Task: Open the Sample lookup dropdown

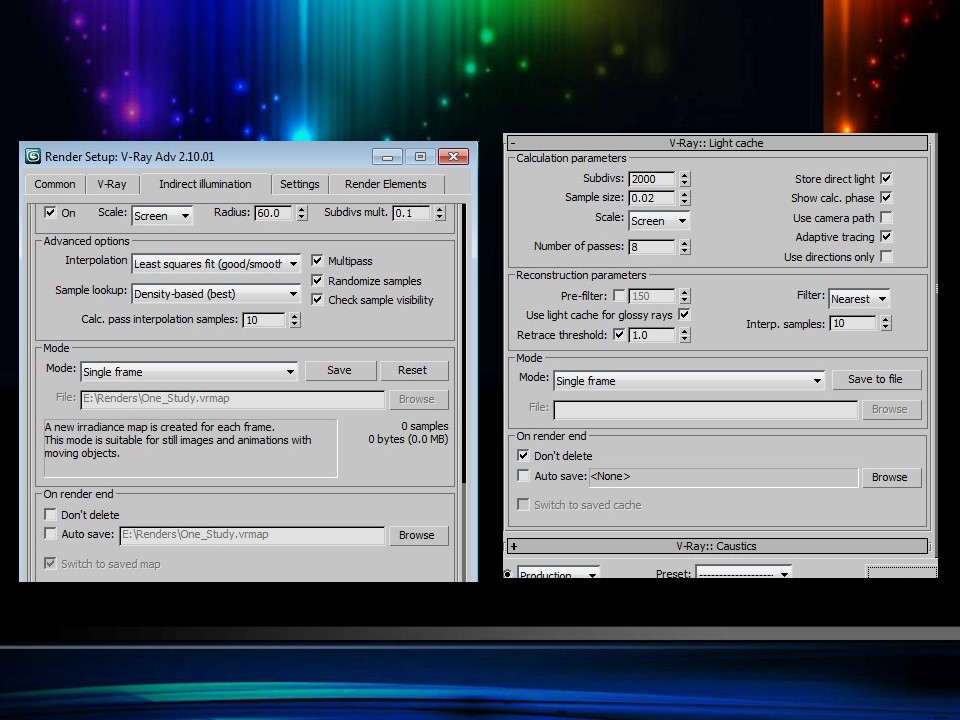Action: [217, 294]
